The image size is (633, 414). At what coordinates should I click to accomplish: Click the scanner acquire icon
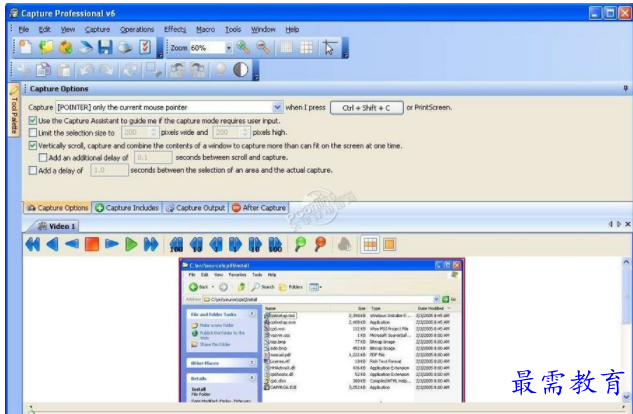tap(86, 47)
